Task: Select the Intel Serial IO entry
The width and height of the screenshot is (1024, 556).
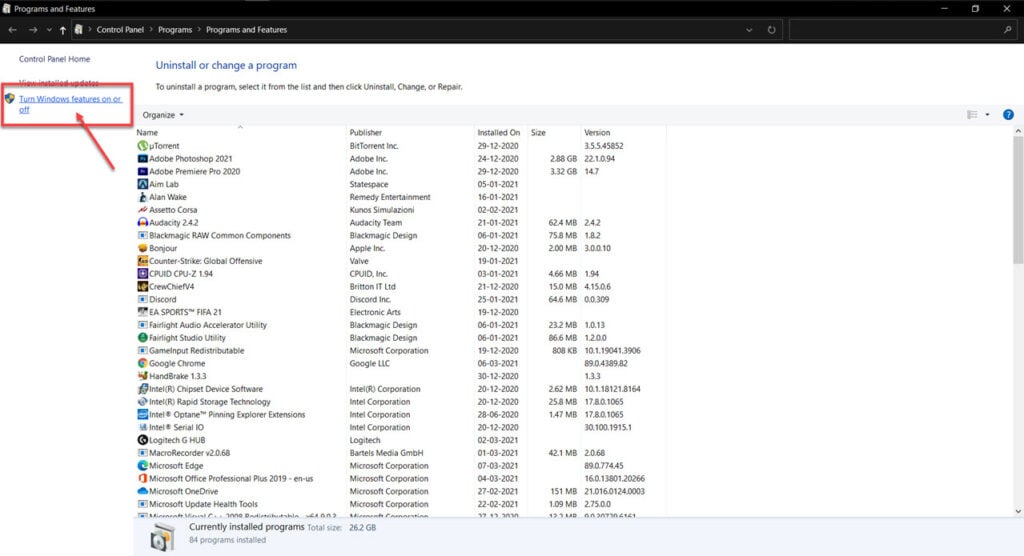Action: coord(400,427)
